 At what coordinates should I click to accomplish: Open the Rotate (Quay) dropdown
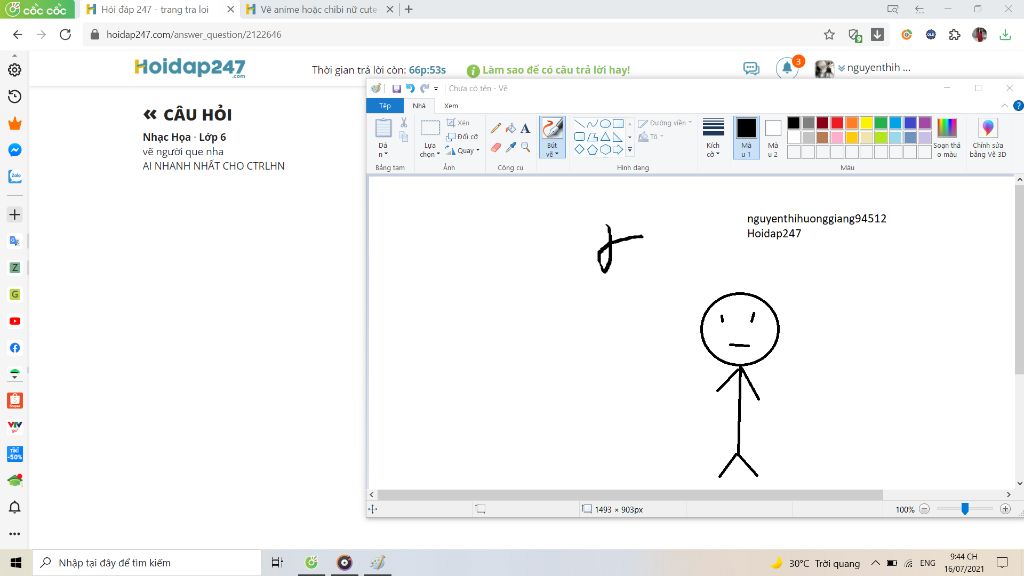click(x=462, y=150)
